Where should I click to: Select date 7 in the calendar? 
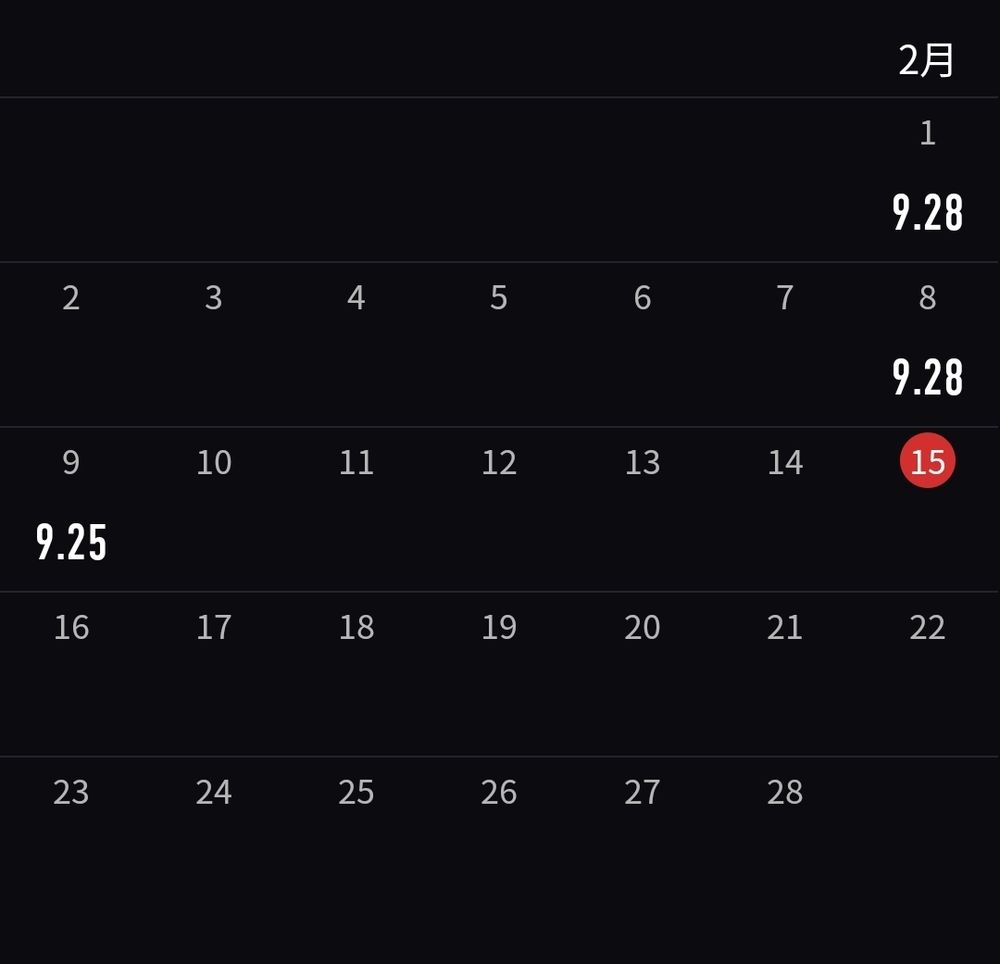(785, 298)
